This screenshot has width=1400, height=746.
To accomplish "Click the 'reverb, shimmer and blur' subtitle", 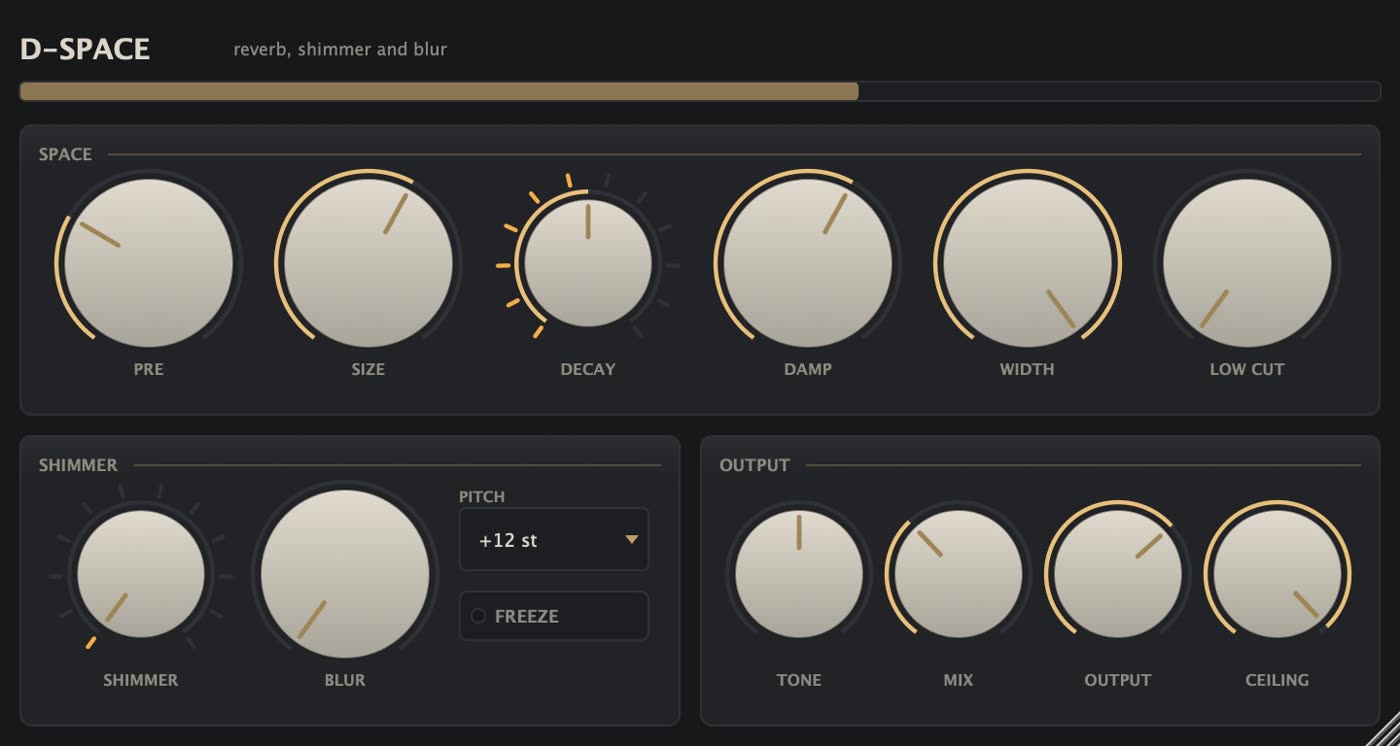I will 340,49.
